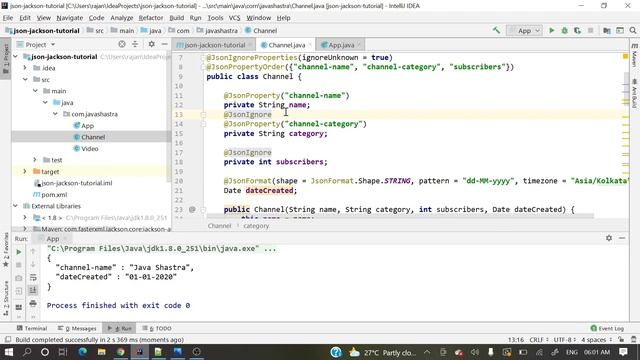Open Event Log in status bar

pos(607,328)
